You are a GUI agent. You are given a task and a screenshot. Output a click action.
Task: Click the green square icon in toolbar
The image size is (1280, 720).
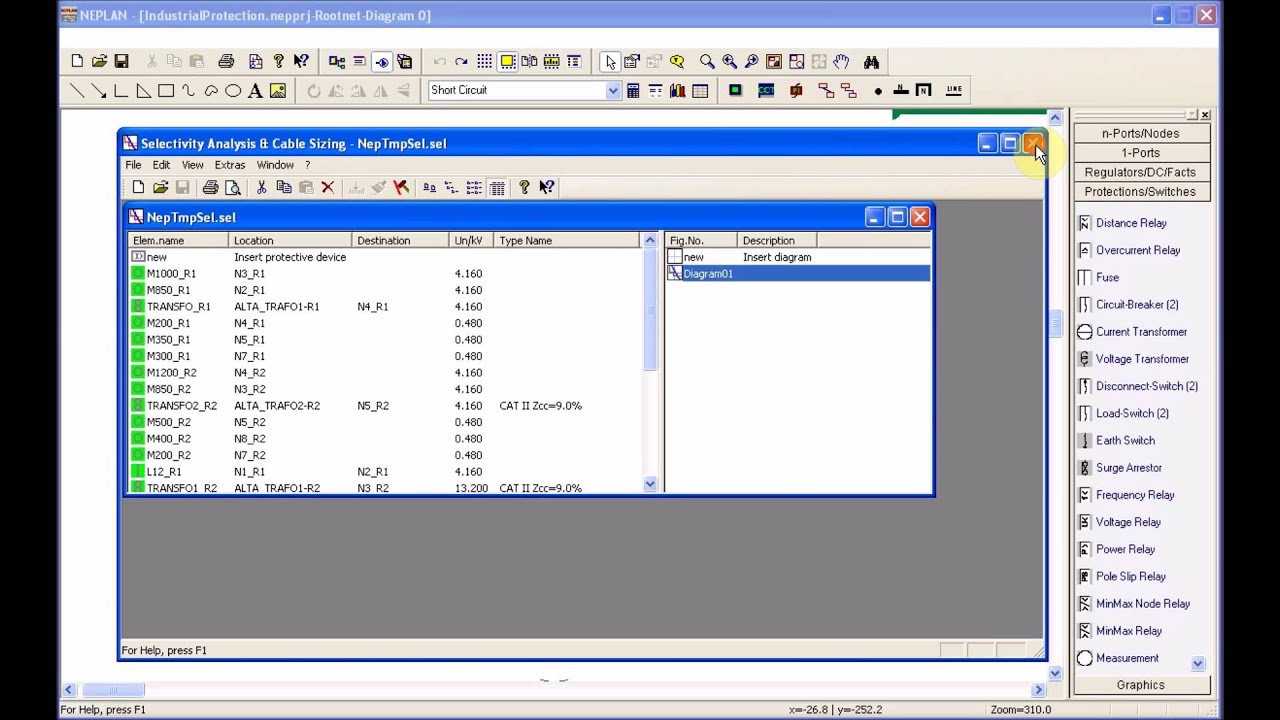pos(735,91)
